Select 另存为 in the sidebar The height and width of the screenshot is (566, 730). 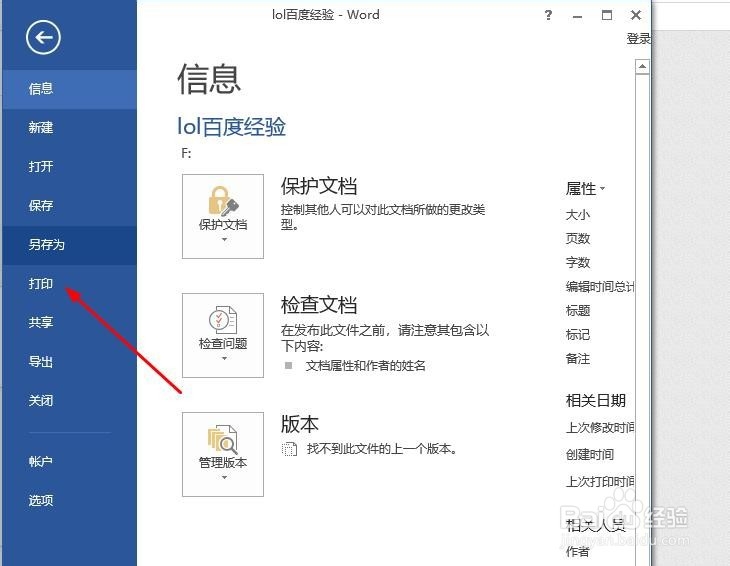coord(69,245)
